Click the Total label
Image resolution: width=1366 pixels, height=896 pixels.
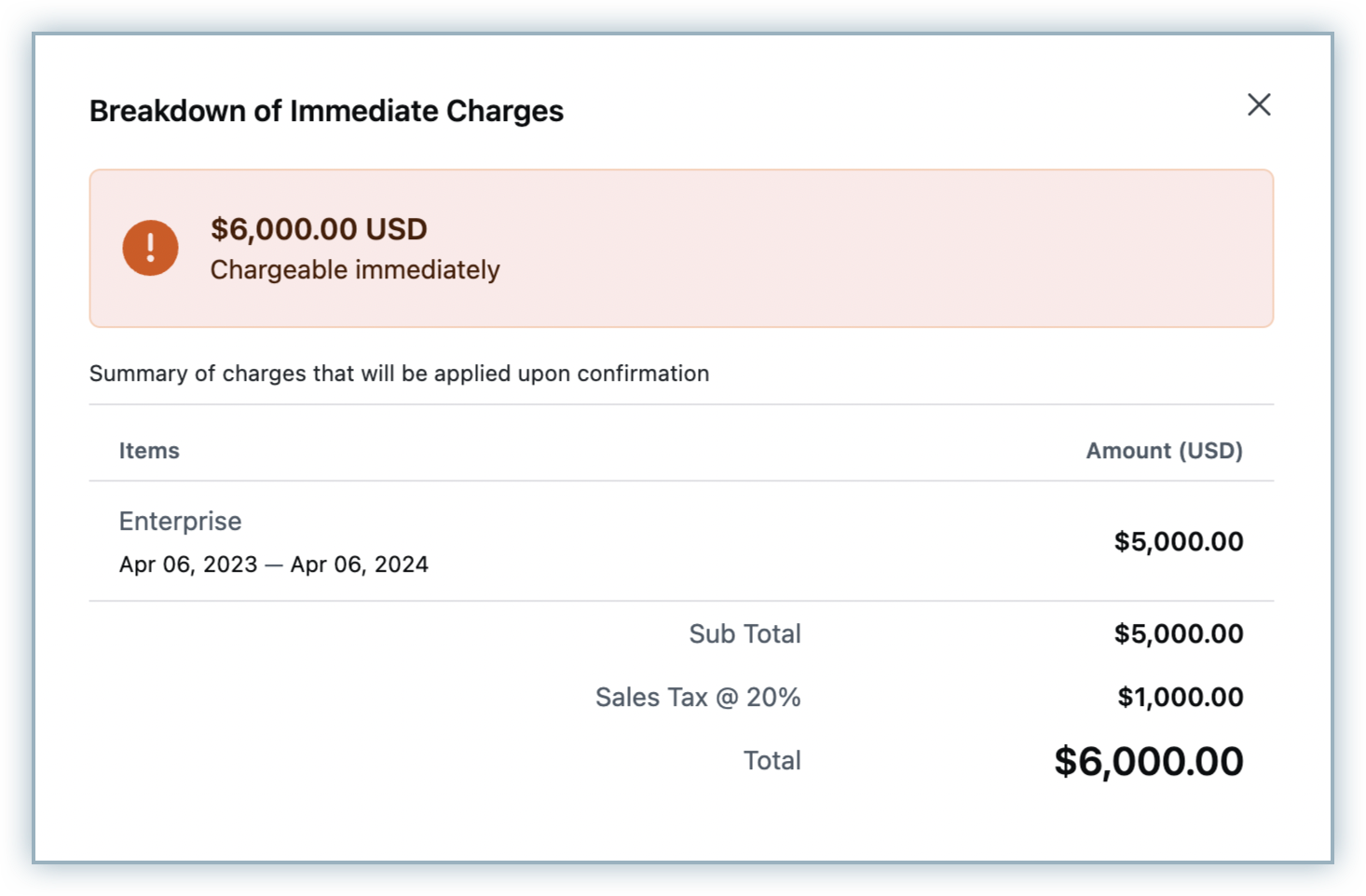(x=772, y=761)
